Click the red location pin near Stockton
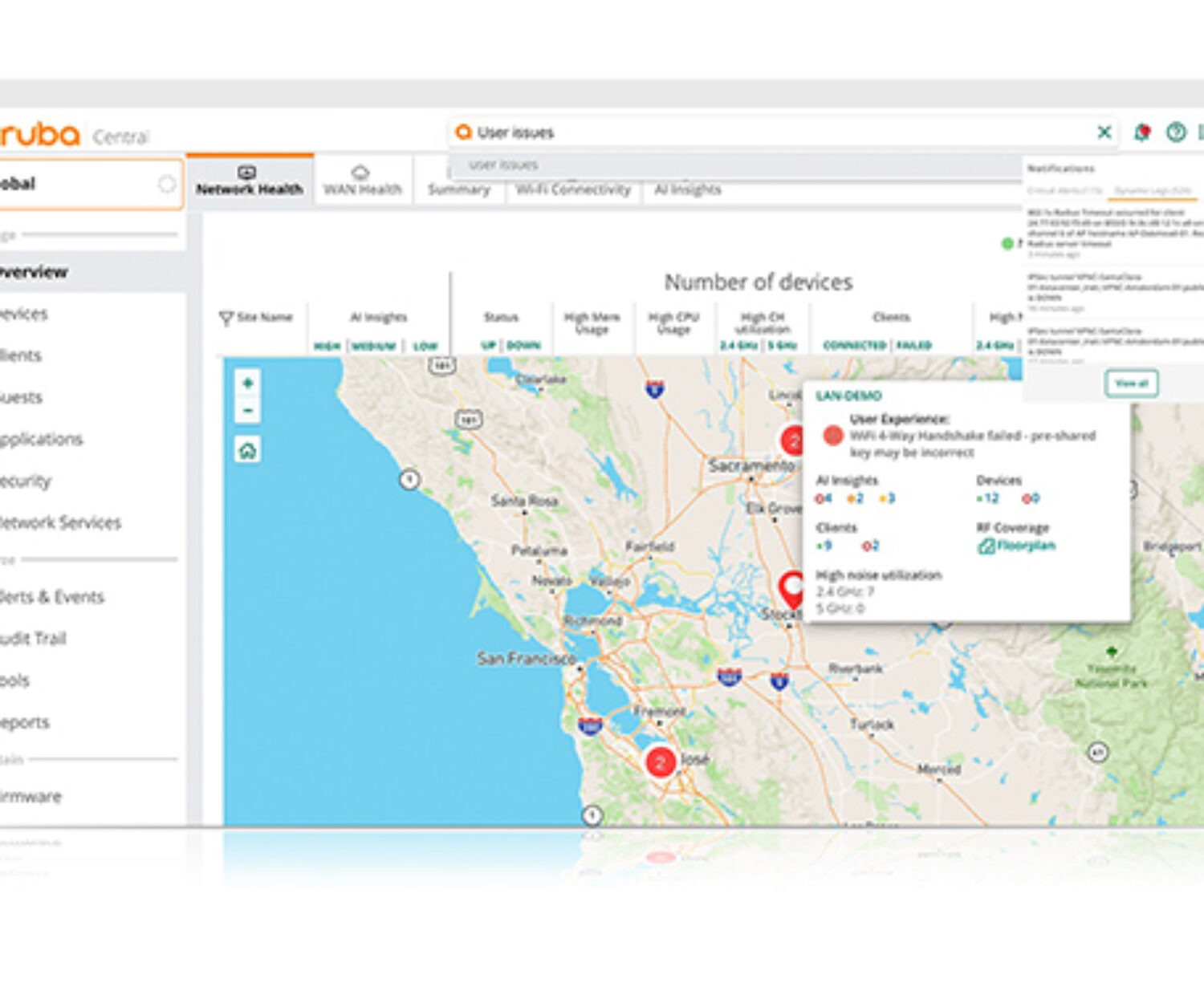The width and height of the screenshot is (1204, 1003). click(791, 588)
